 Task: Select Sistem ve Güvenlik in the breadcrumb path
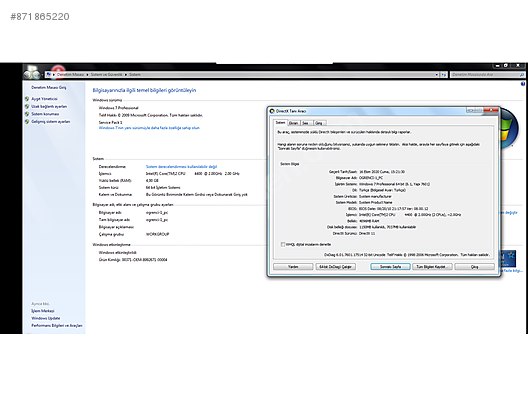click(106, 74)
